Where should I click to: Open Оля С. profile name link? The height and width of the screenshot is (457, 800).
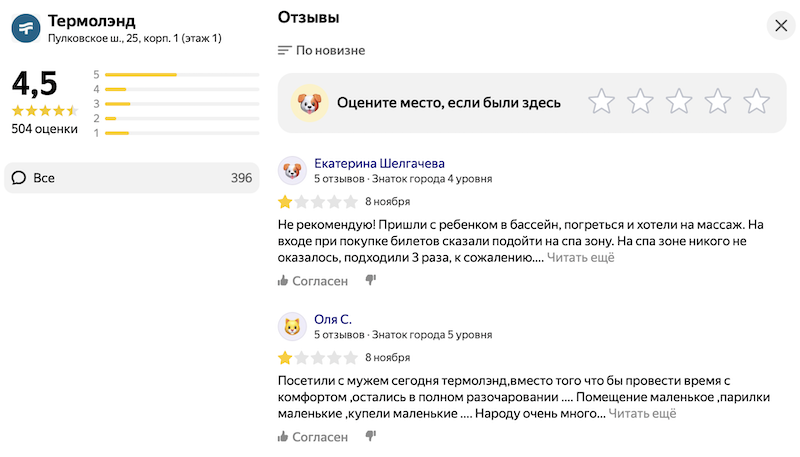(x=333, y=319)
